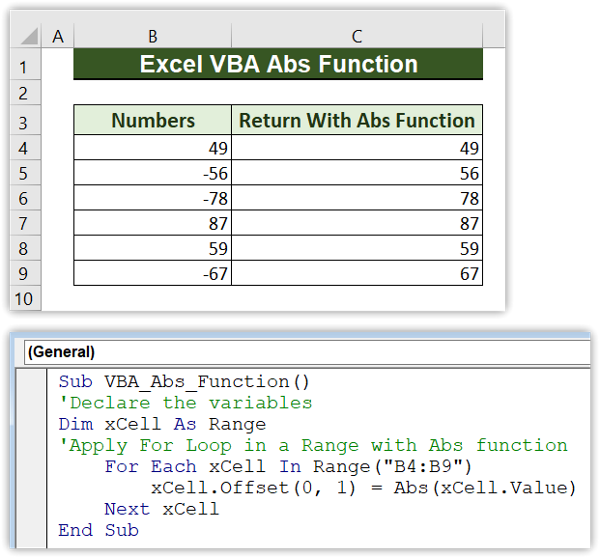Click the Numbers header cell
This screenshot has height=558, width=600.
tap(153, 120)
